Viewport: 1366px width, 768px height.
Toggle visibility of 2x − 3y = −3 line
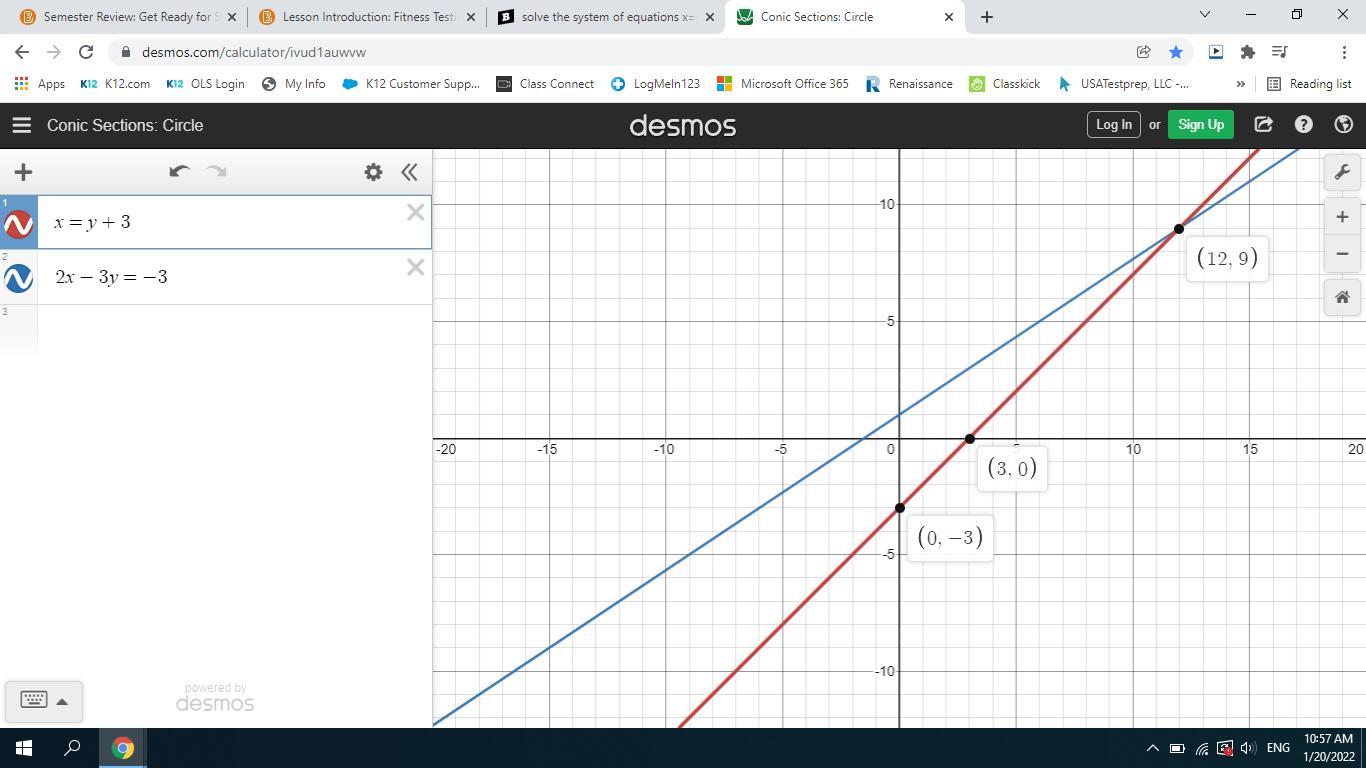coord(19,278)
